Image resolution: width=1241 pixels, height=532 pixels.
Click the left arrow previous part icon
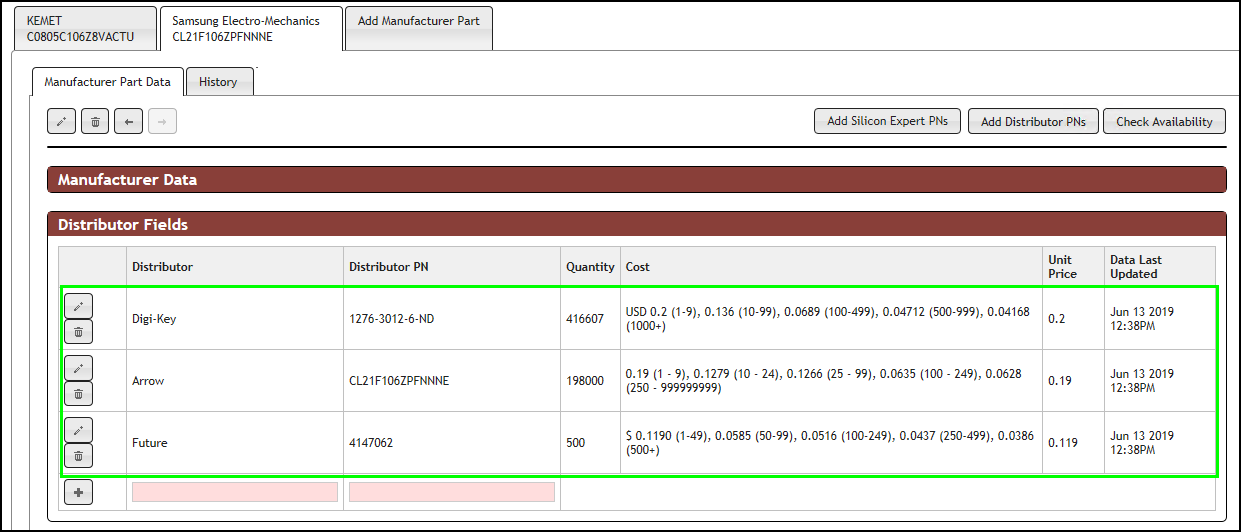[x=128, y=122]
